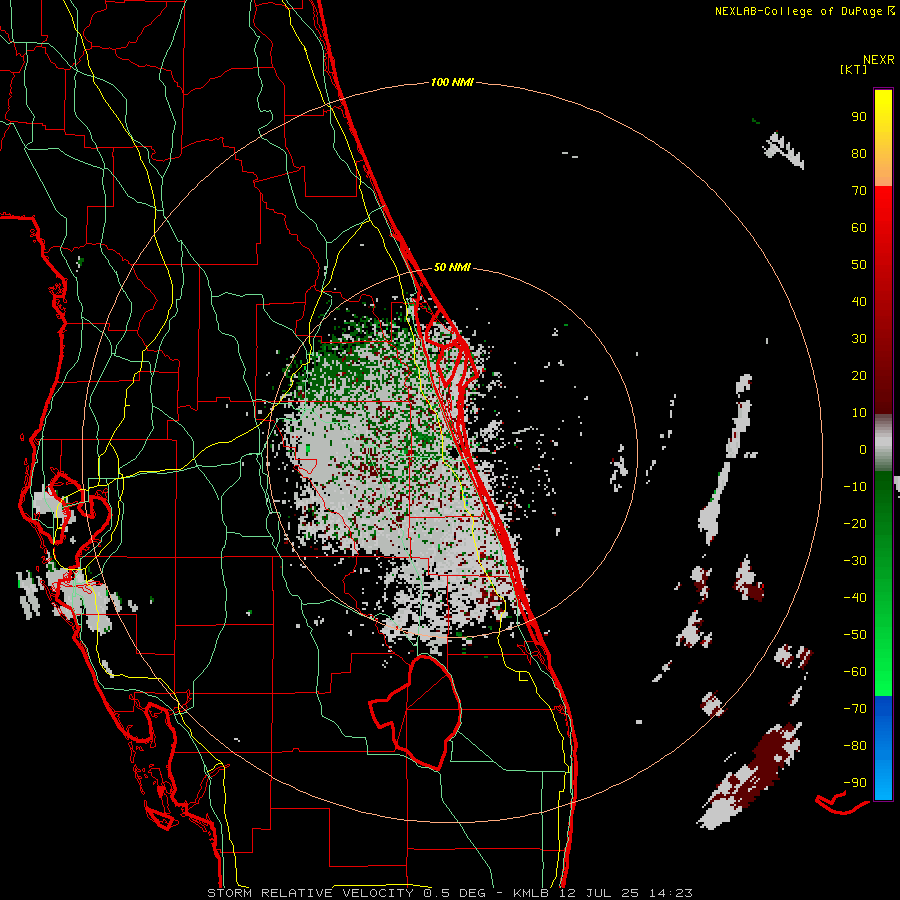Click the positive 80 value on velocity scale

pyautogui.click(x=859, y=154)
